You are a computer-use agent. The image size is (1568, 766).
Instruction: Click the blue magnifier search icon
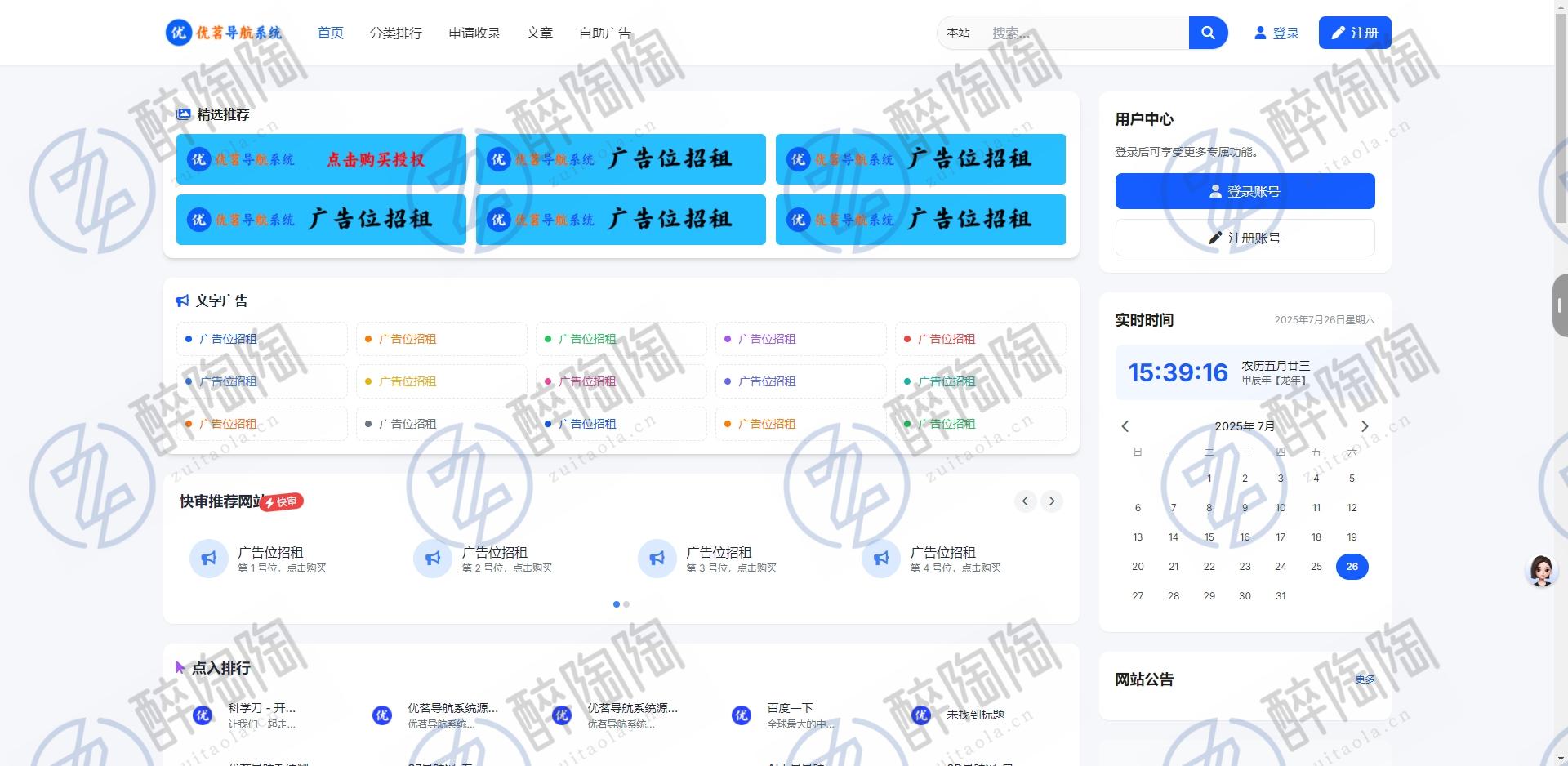[1208, 33]
